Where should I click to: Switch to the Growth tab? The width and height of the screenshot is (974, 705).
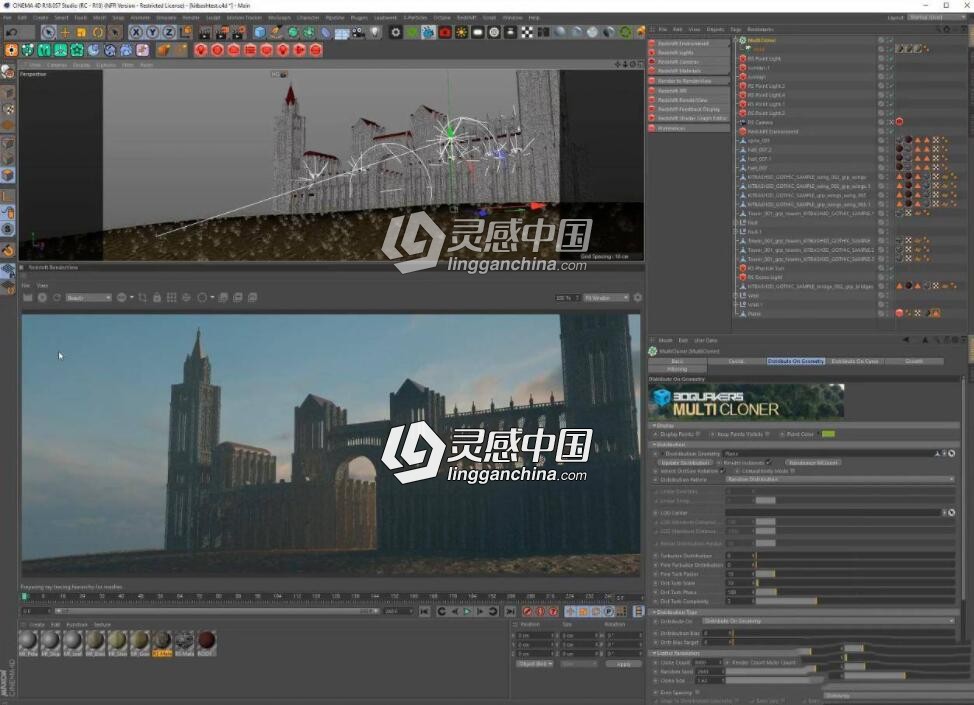(x=914, y=361)
